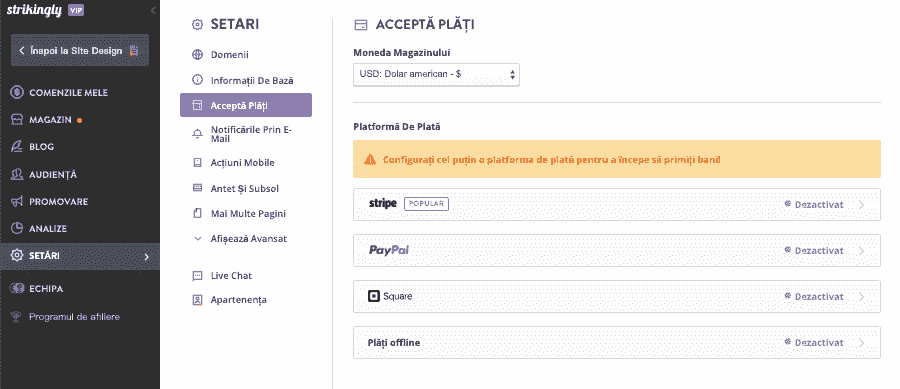The width and height of the screenshot is (900, 389).
Task: Open the Analize pie chart icon
Action: click(17, 228)
